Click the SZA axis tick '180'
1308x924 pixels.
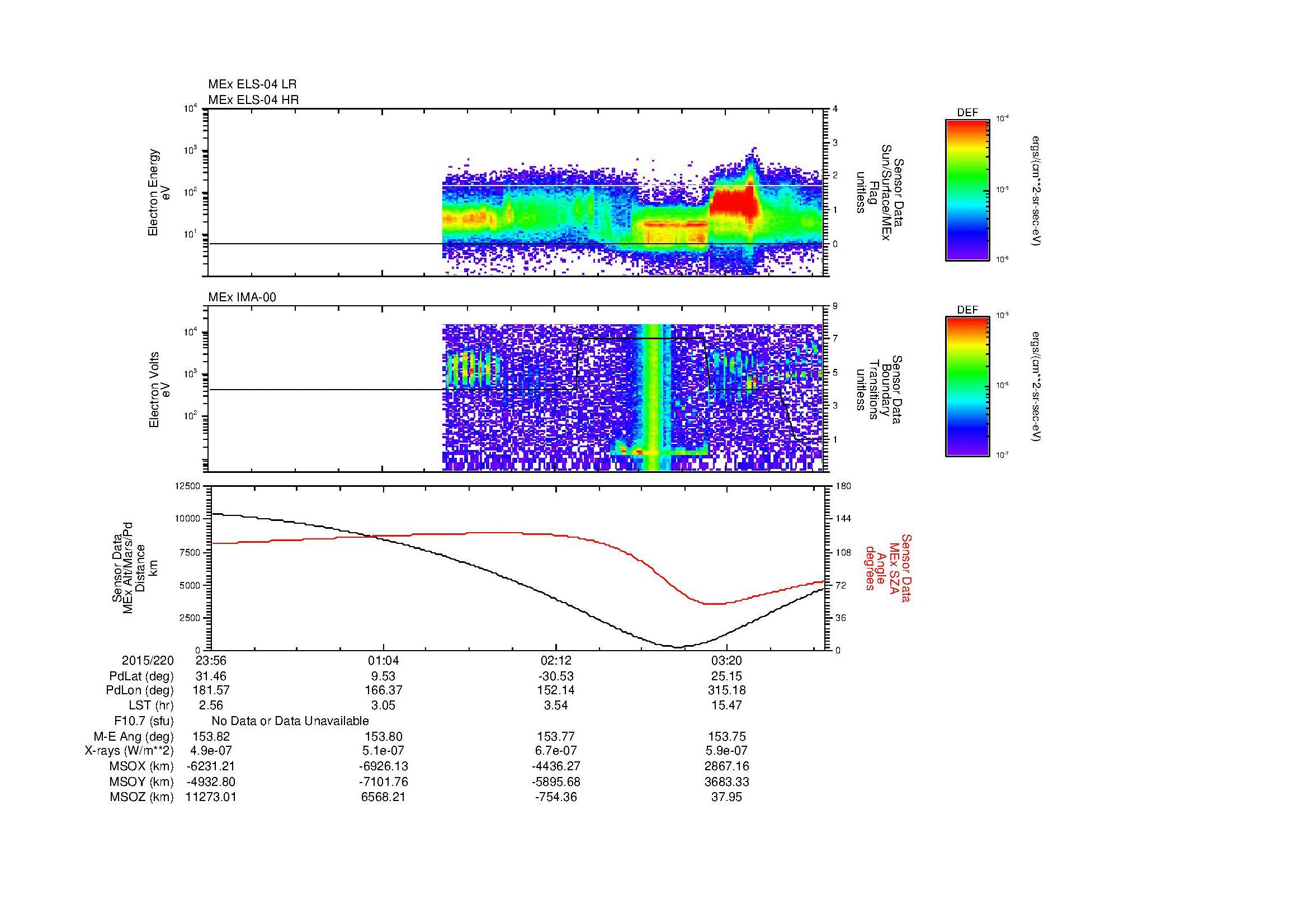(844, 486)
